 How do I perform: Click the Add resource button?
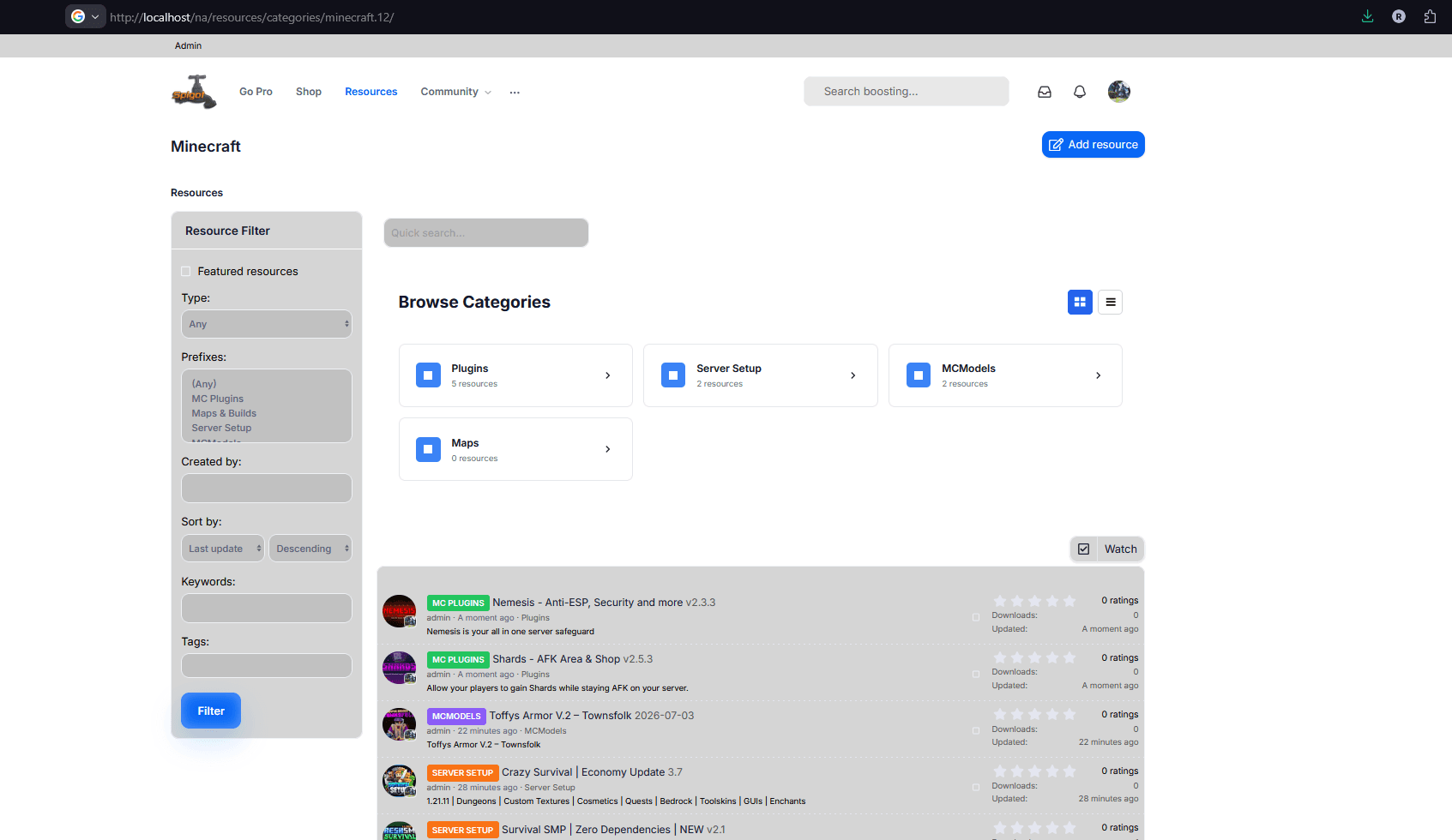pyautogui.click(x=1094, y=145)
